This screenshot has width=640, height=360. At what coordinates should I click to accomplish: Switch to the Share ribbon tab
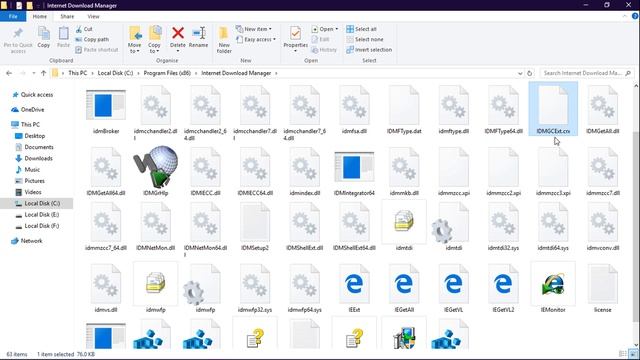[x=67, y=16]
